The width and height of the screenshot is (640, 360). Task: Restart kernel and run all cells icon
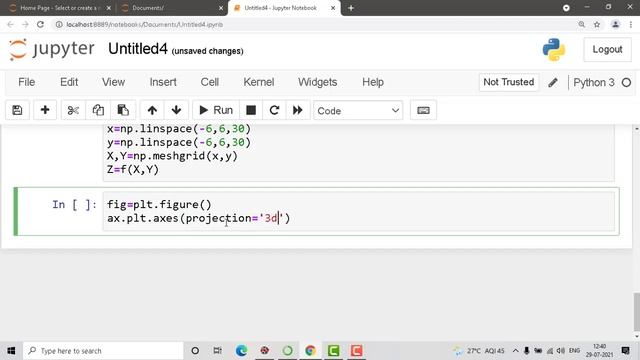[298, 110]
